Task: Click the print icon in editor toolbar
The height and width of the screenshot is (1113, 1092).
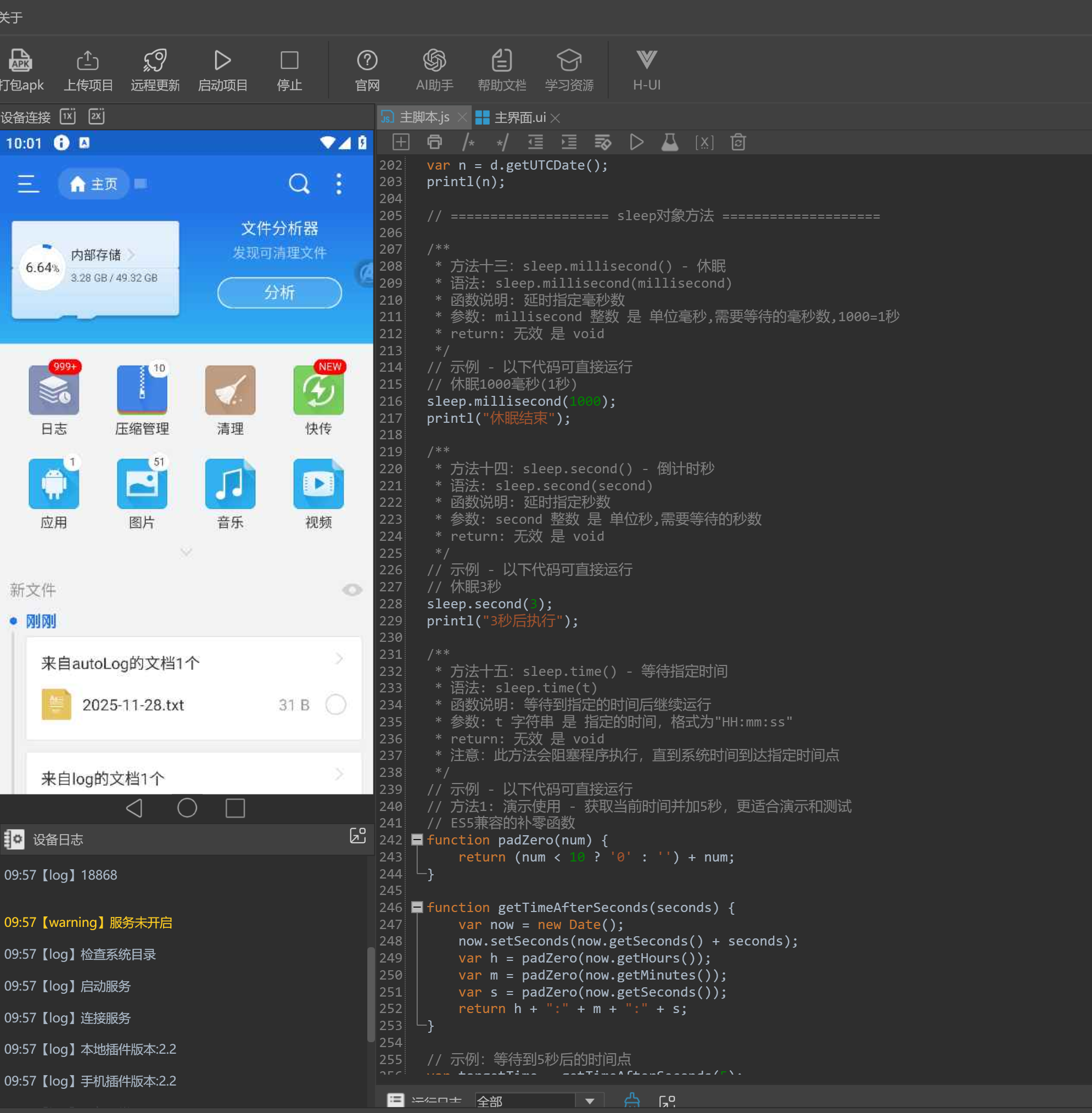Action: 435,142
